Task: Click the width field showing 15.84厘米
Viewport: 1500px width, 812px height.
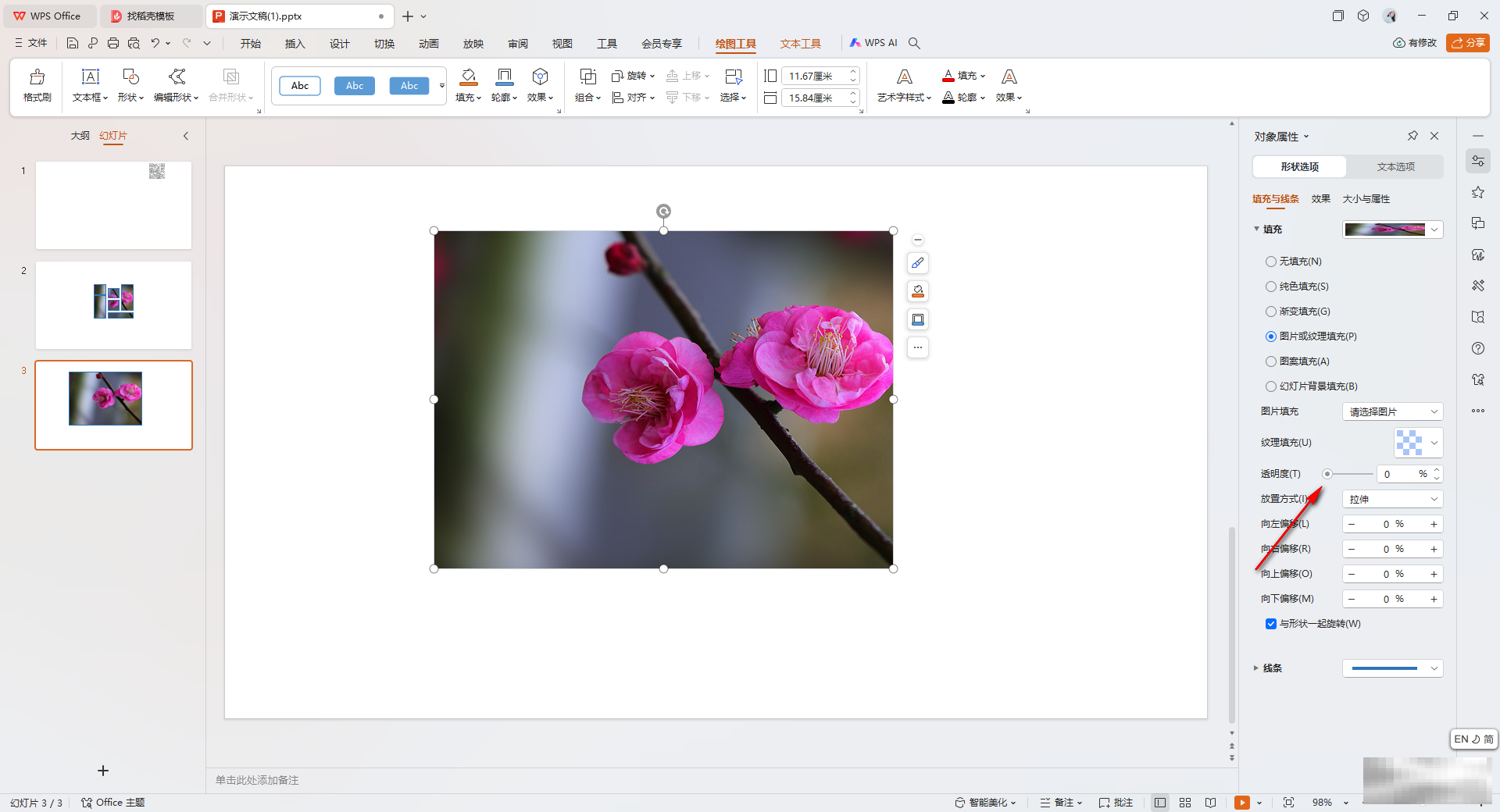Action: pos(813,98)
